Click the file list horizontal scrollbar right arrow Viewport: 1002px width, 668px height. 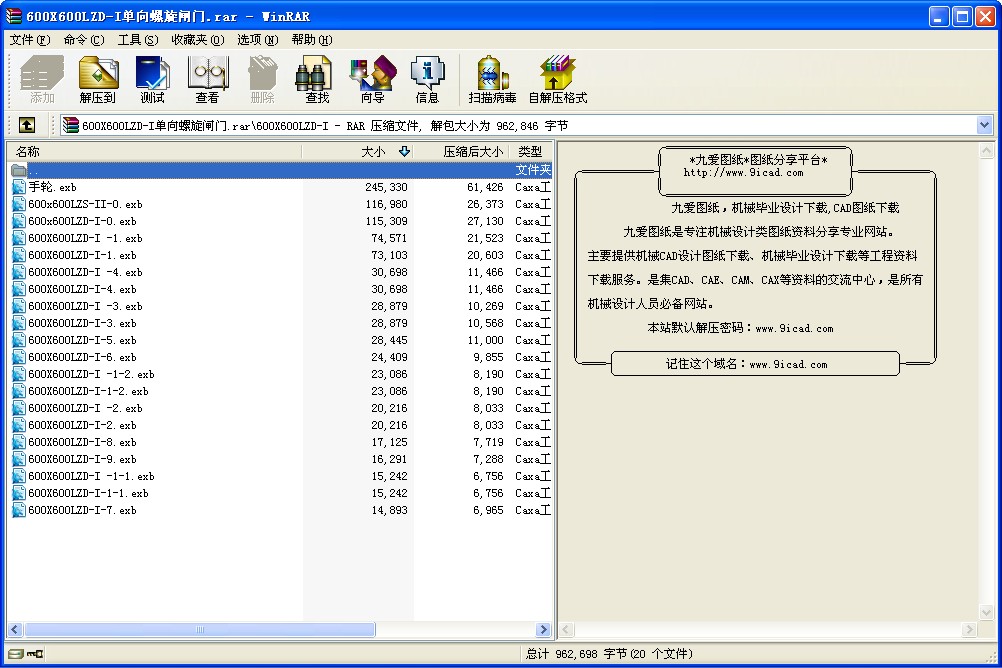point(544,630)
